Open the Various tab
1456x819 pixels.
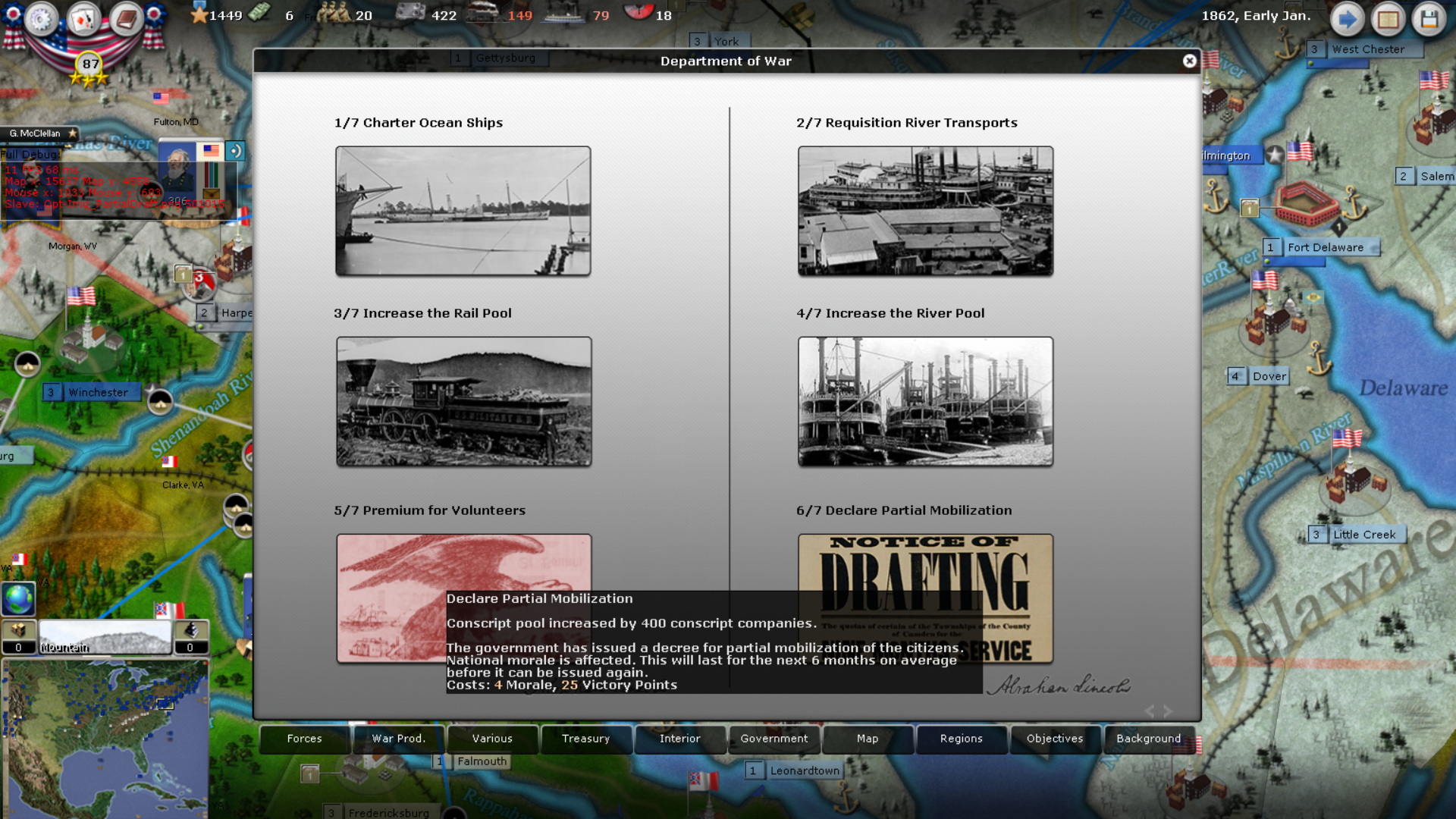(492, 739)
